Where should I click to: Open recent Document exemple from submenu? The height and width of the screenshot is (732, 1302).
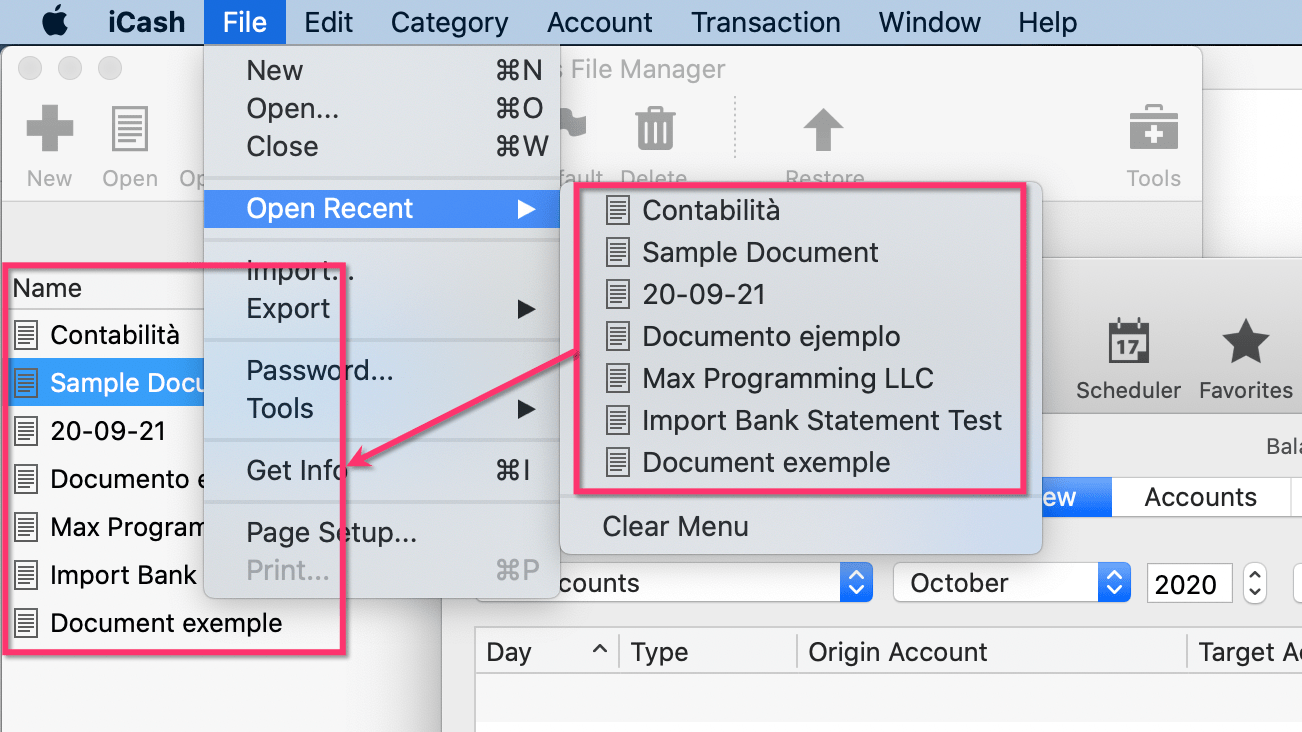coord(801,463)
